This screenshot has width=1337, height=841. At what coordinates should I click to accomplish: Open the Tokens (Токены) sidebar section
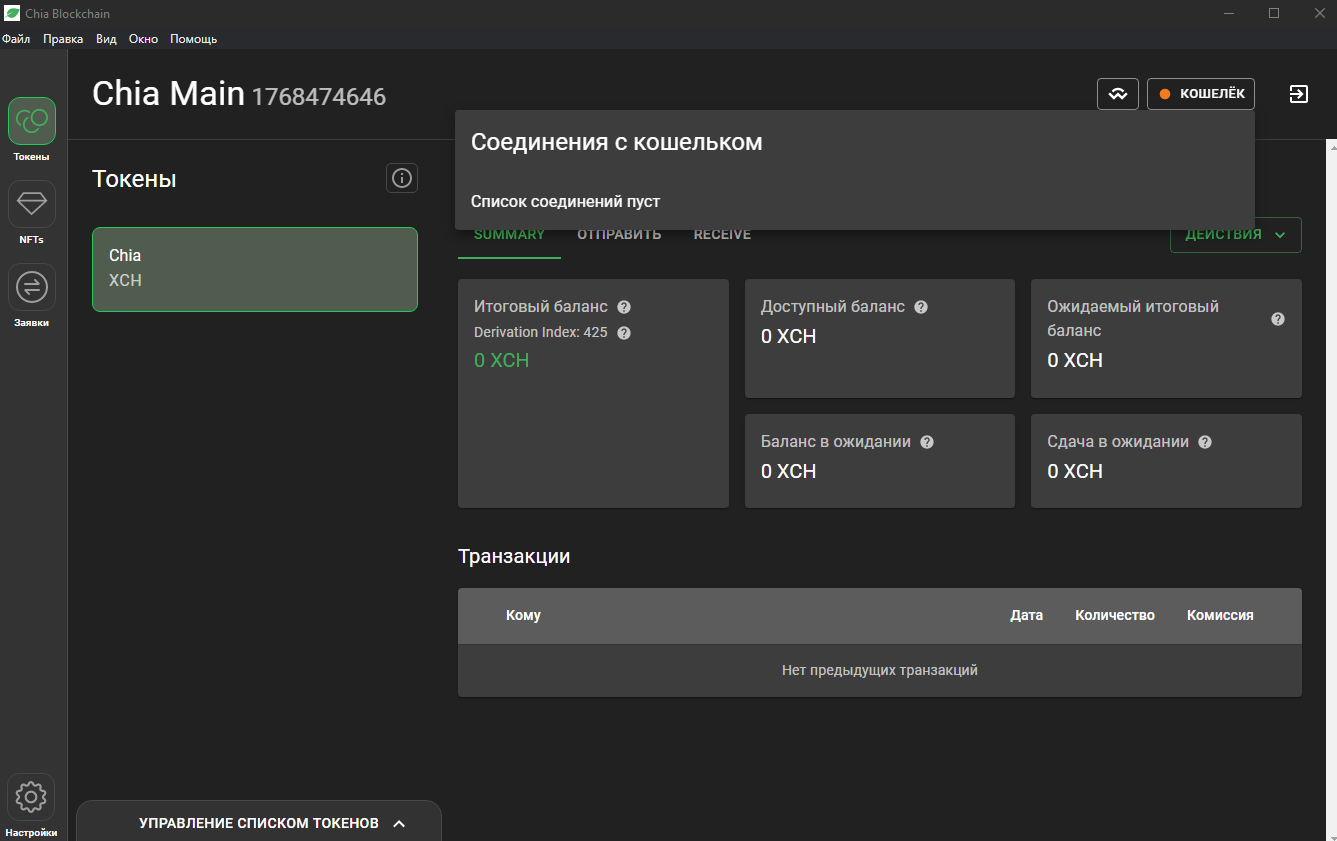point(32,121)
